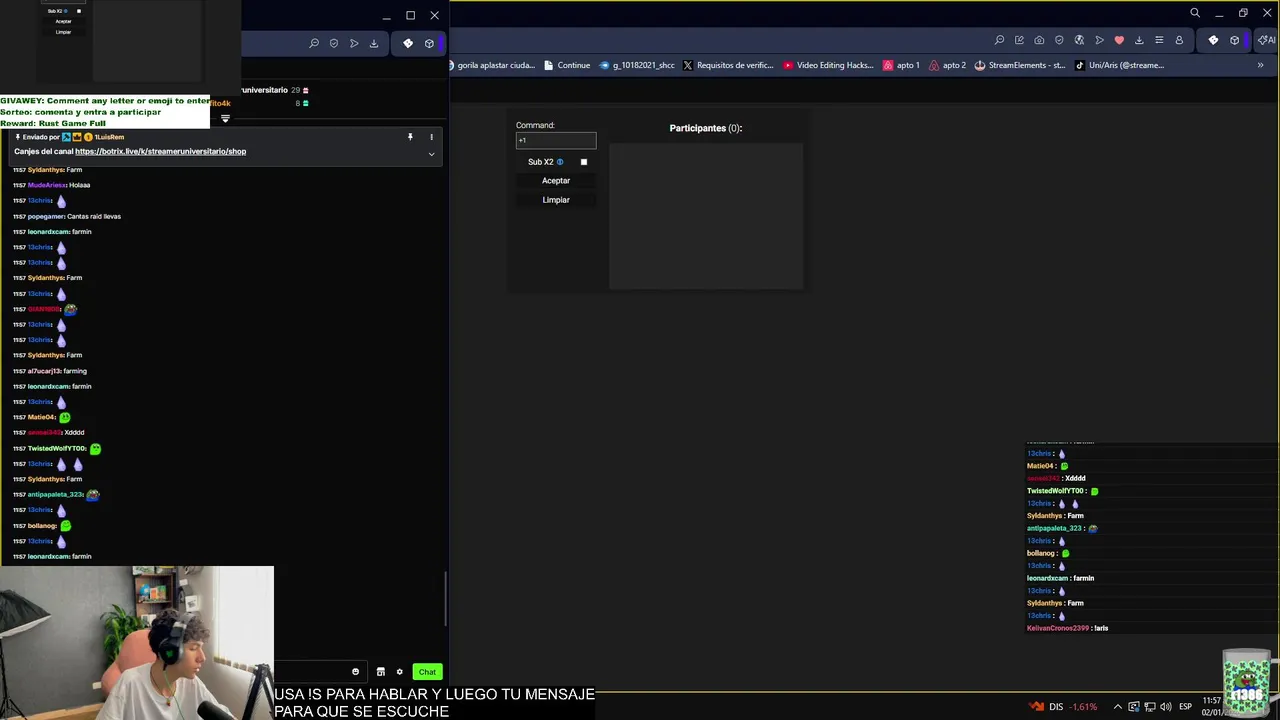Expand the bookmarks bar overflow arrows
The height and width of the screenshot is (720, 1280).
click(x=1260, y=65)
